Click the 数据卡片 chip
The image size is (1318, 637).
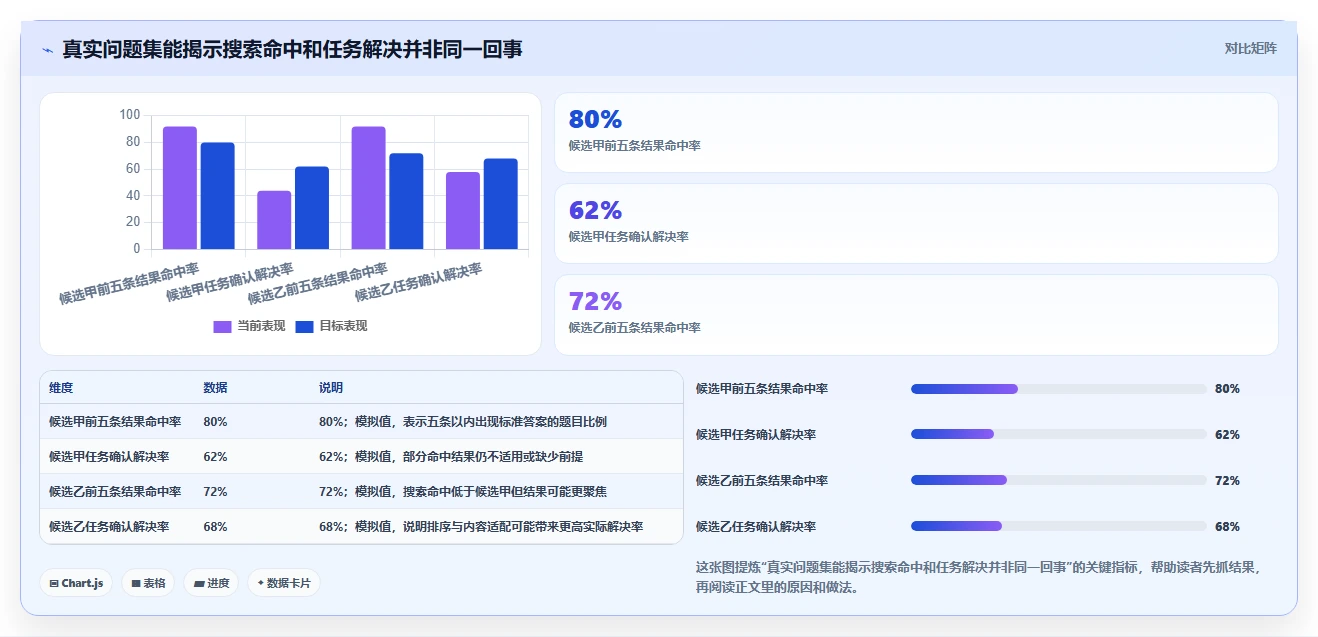tap(284, 583)
